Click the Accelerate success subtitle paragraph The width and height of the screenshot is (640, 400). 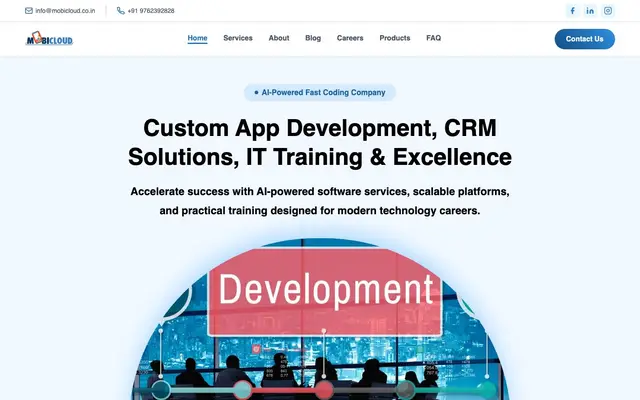click(320, 201)
